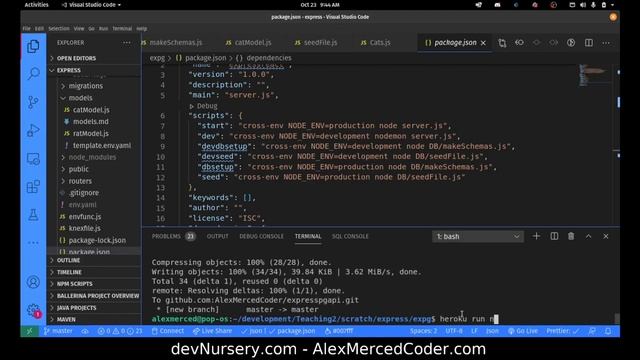Collapse the models folder
Viewport: 640px width, 360px height.
click(x=80, y=98)
